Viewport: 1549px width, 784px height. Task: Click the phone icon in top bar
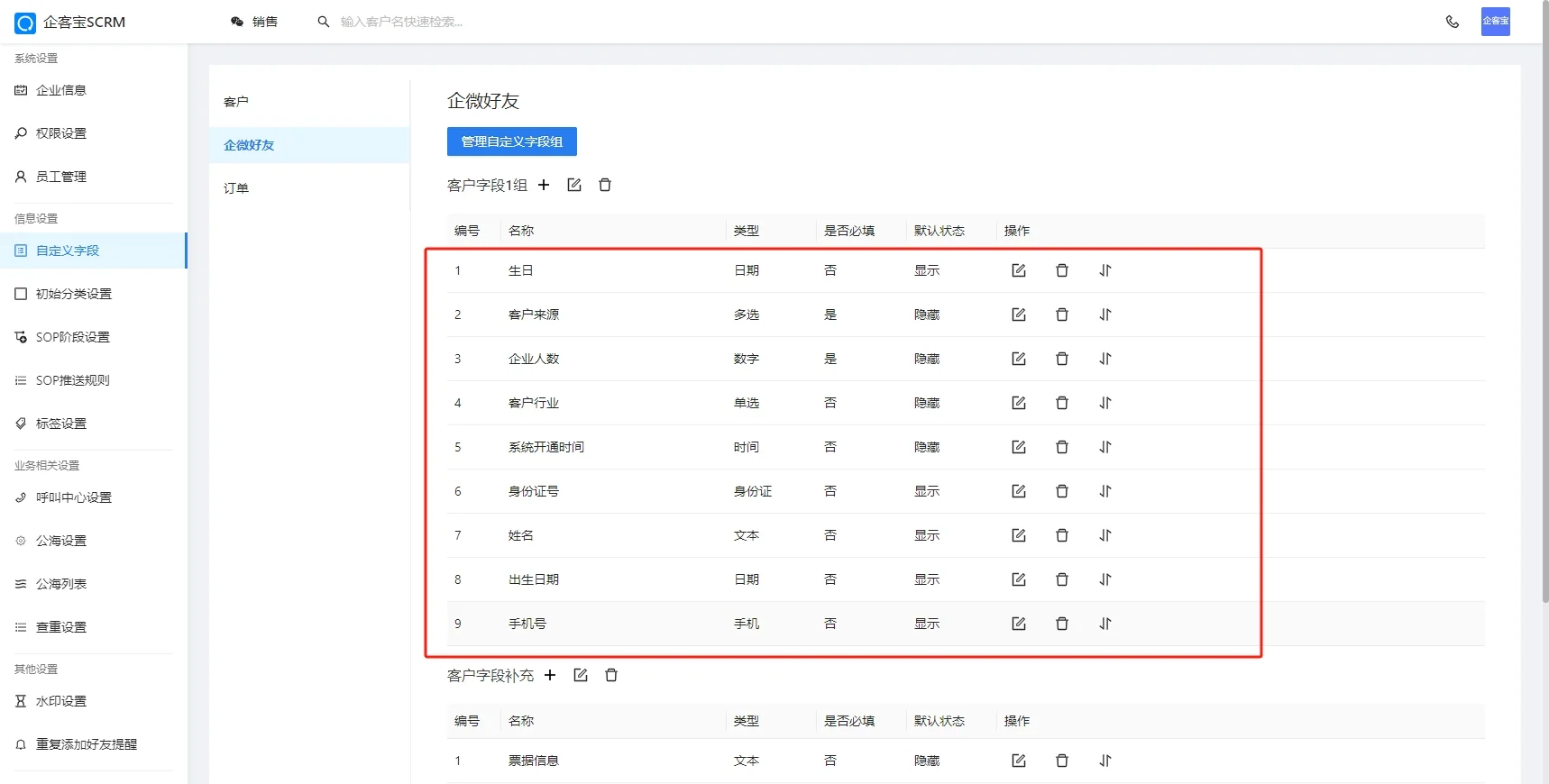tap(1453, 22)
